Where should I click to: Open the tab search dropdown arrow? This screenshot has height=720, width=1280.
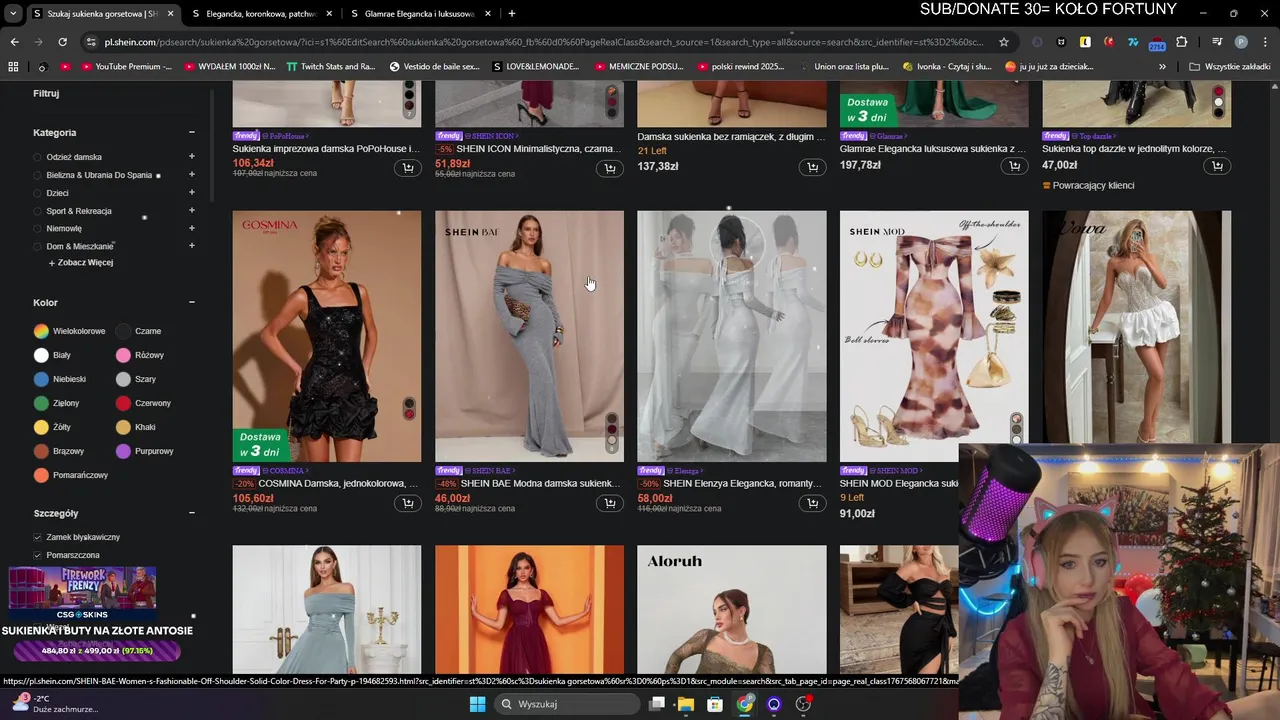click(13, 14)
